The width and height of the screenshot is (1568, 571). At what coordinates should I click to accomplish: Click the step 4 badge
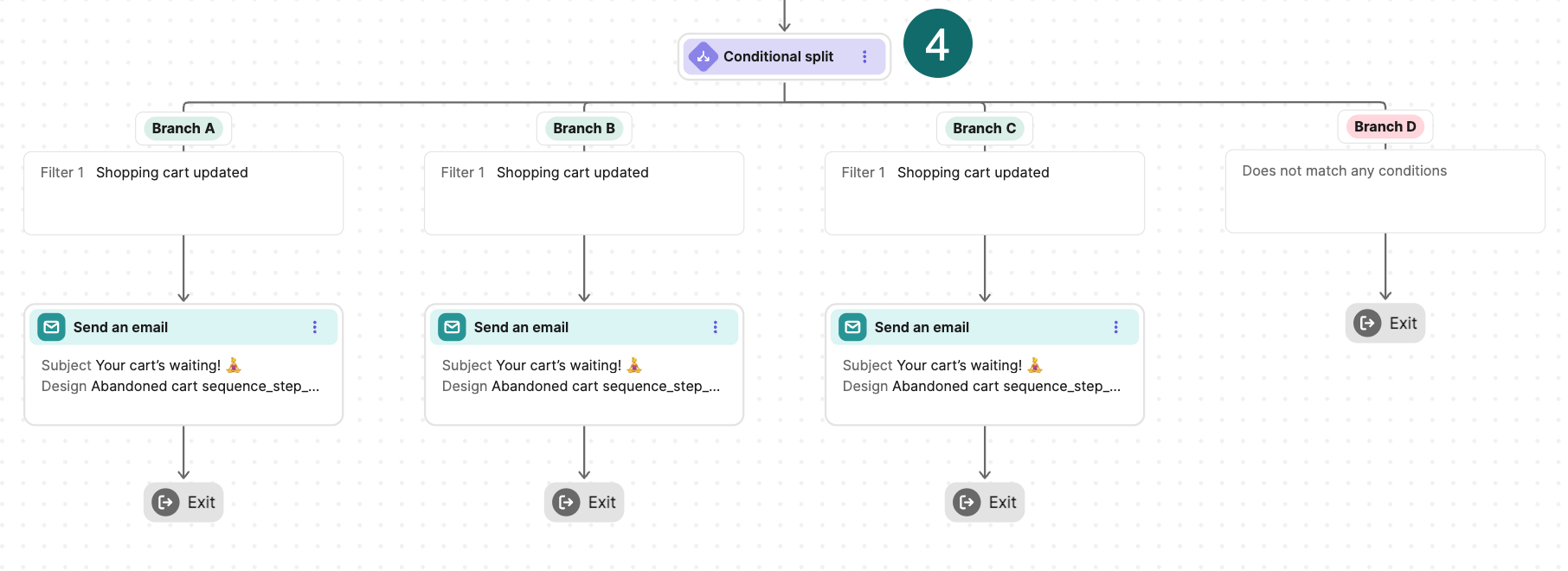(x=937, y=42)
